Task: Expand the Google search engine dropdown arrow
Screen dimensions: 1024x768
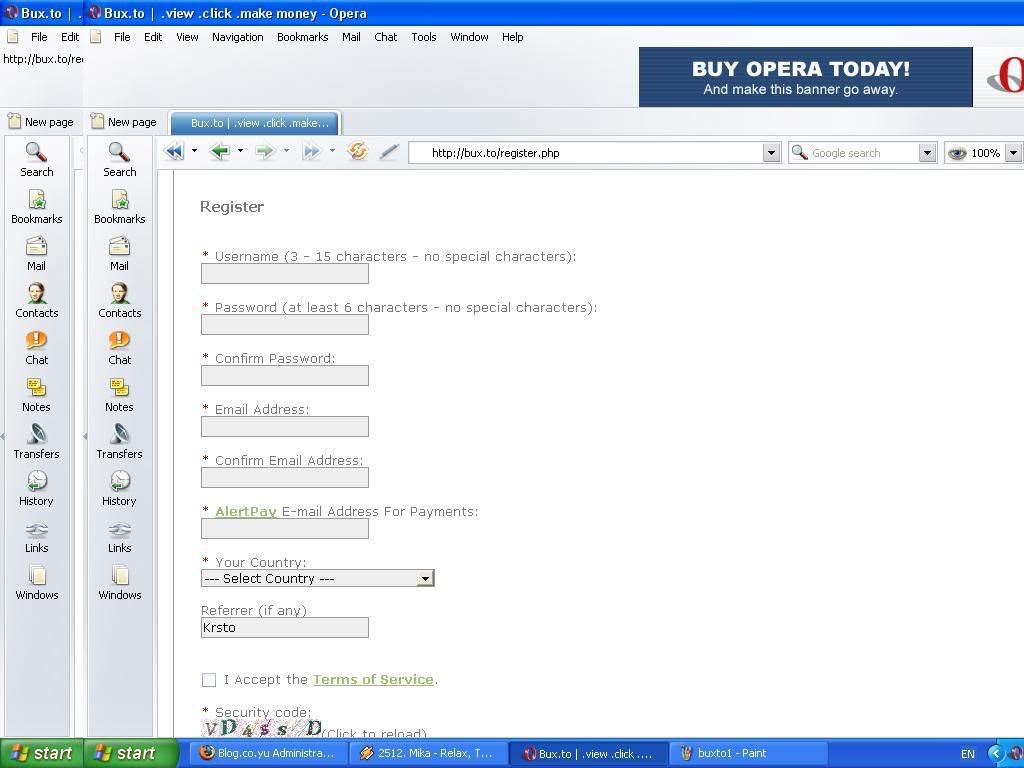Action: point(927,153)
